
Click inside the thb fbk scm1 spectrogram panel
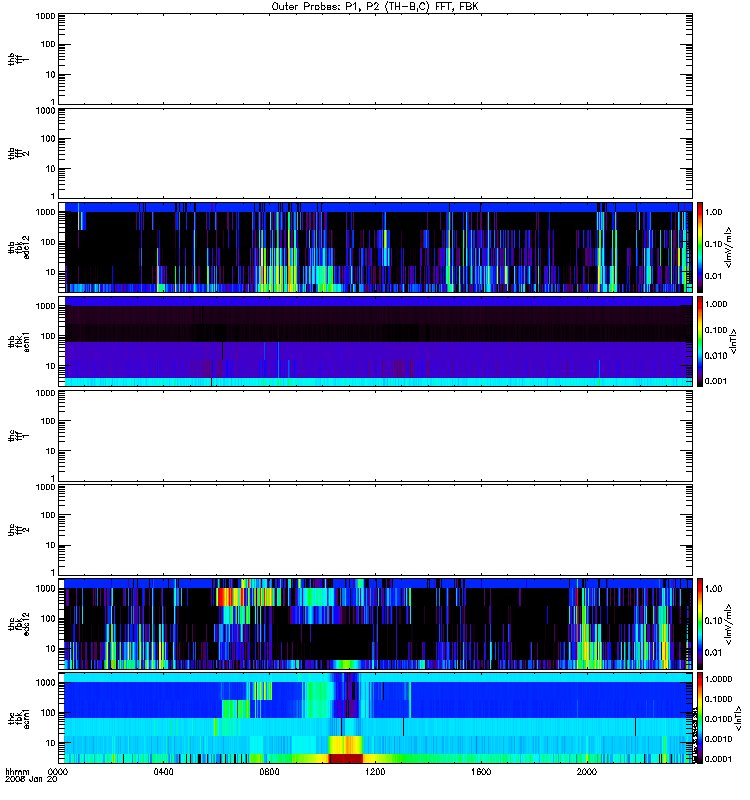coord(375,341)
